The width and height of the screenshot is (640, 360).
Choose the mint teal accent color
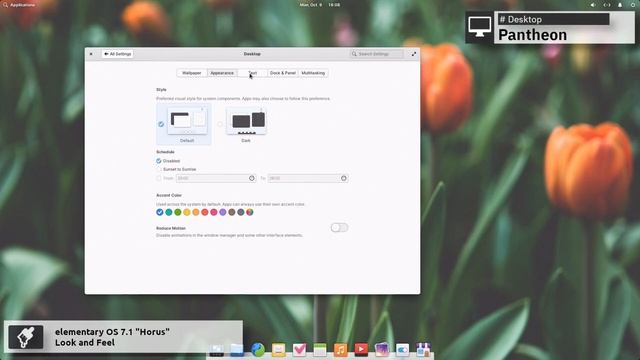click(169, 212)
